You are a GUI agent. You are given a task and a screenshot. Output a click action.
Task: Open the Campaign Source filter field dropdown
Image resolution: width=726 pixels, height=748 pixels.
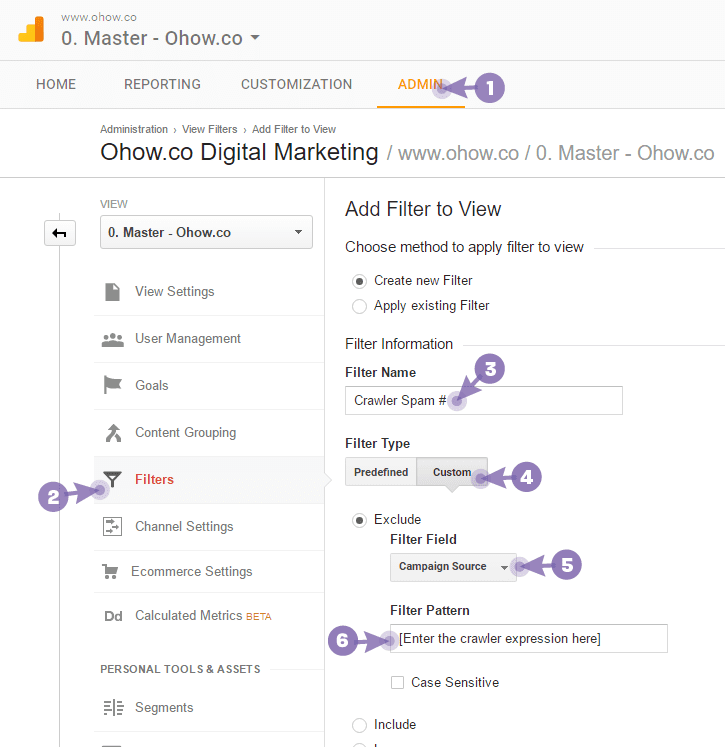(453, 567)
